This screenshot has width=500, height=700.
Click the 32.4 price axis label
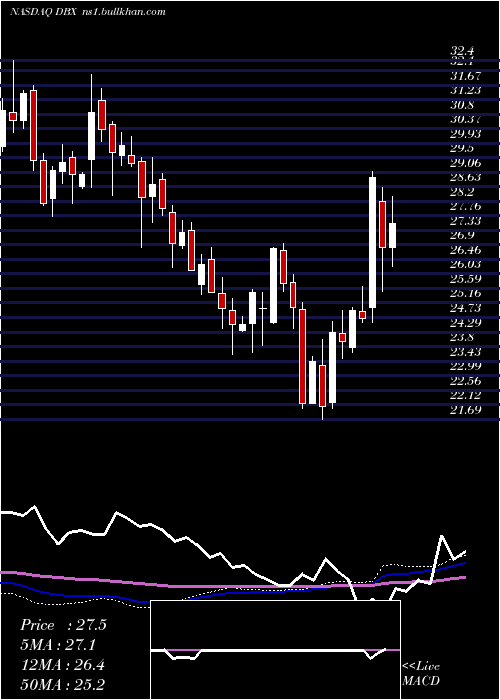(x=462, y=51)
